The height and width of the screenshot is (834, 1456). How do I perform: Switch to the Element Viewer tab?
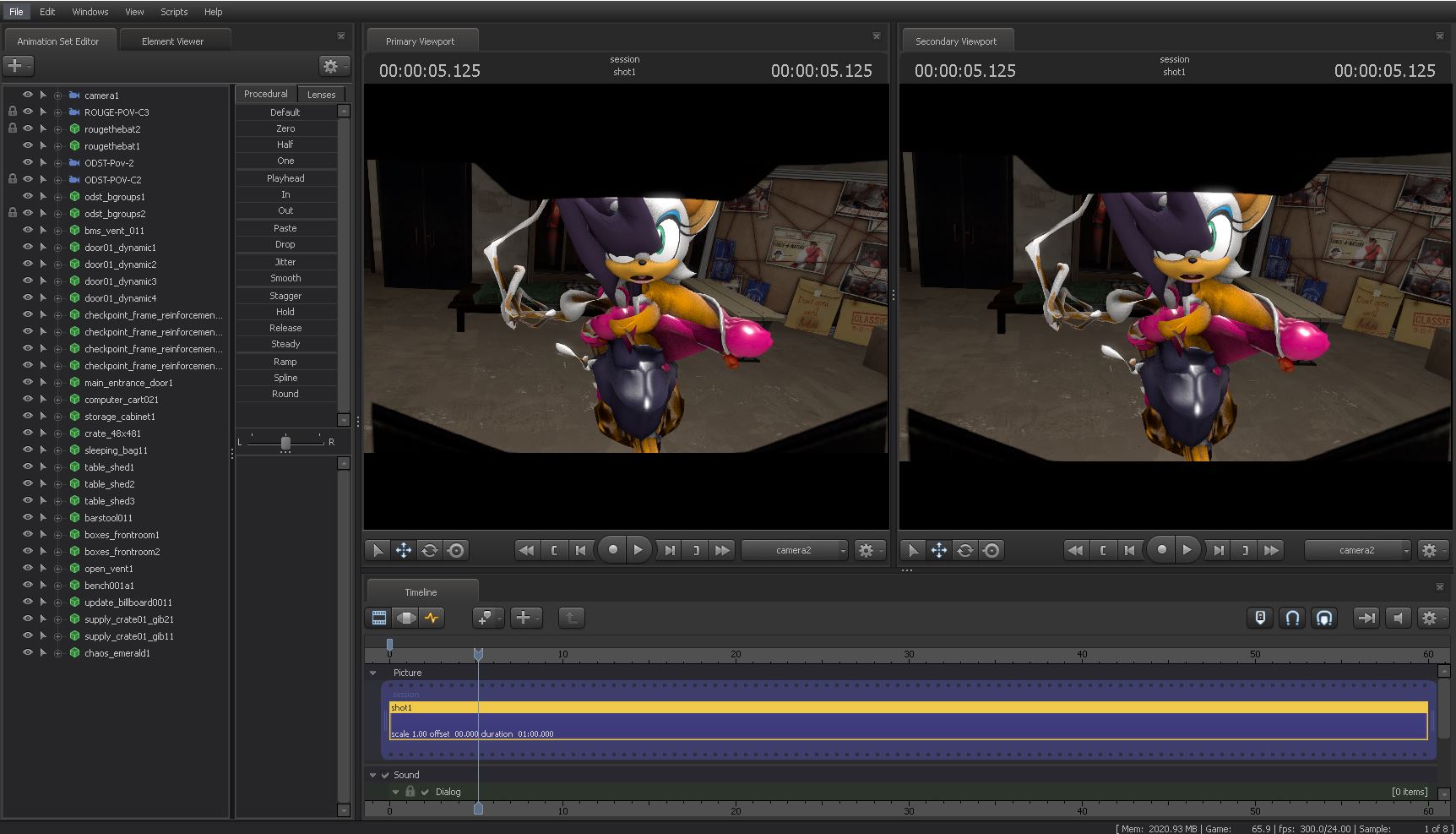(x=172, y=41)
